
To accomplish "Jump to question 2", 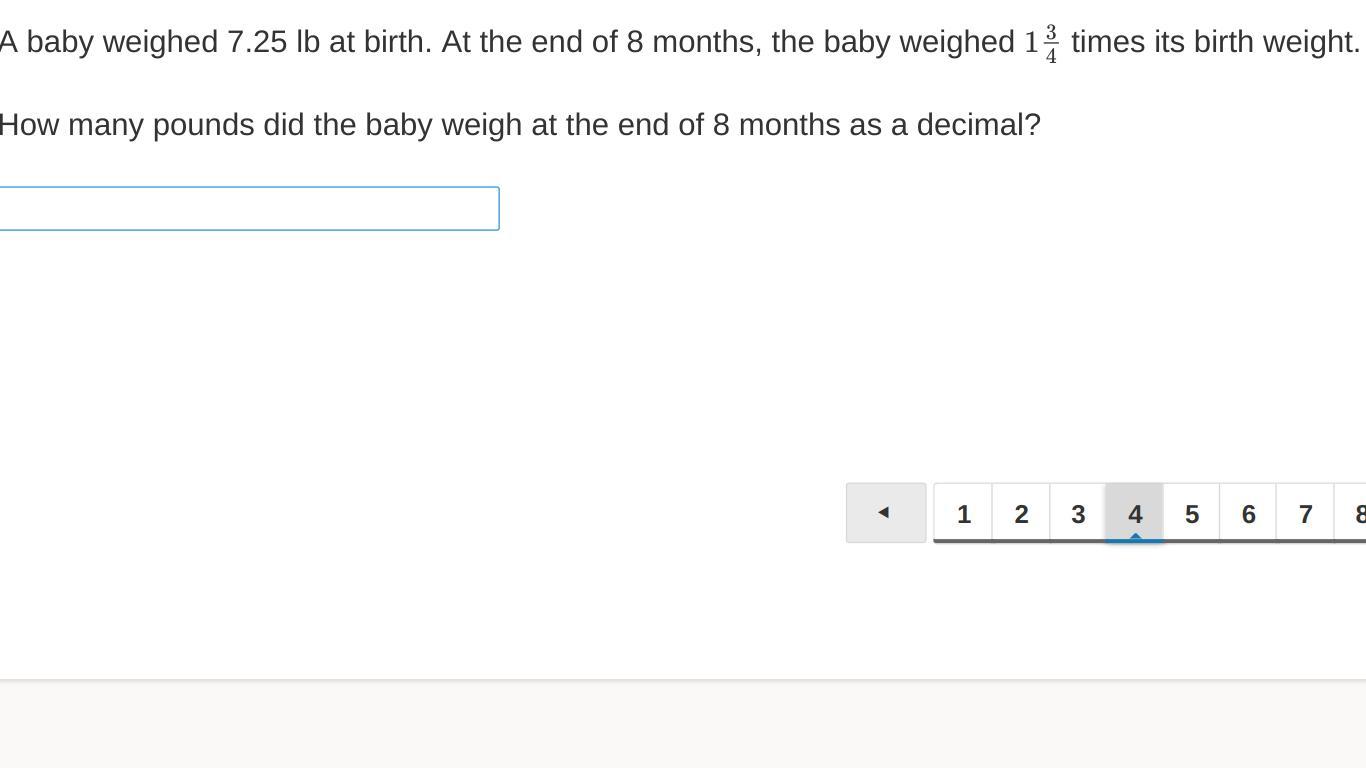I will [x=1020, y=513].
